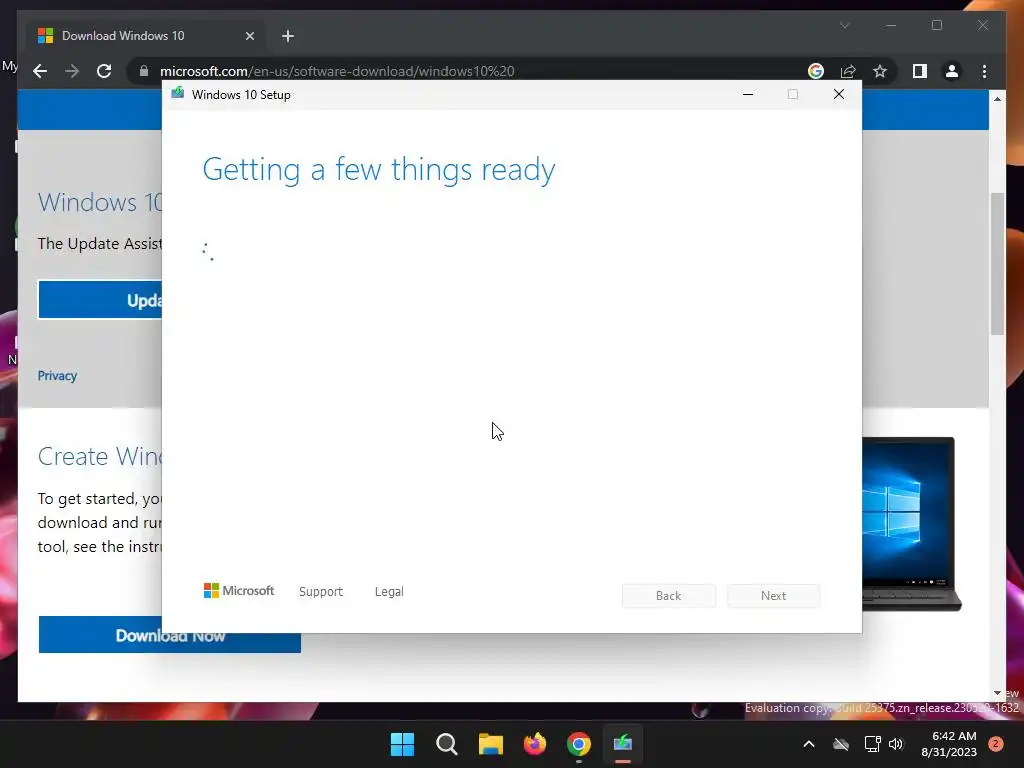Open the Google icon in the address bar

pyautogui.click(x=816, y=71)
